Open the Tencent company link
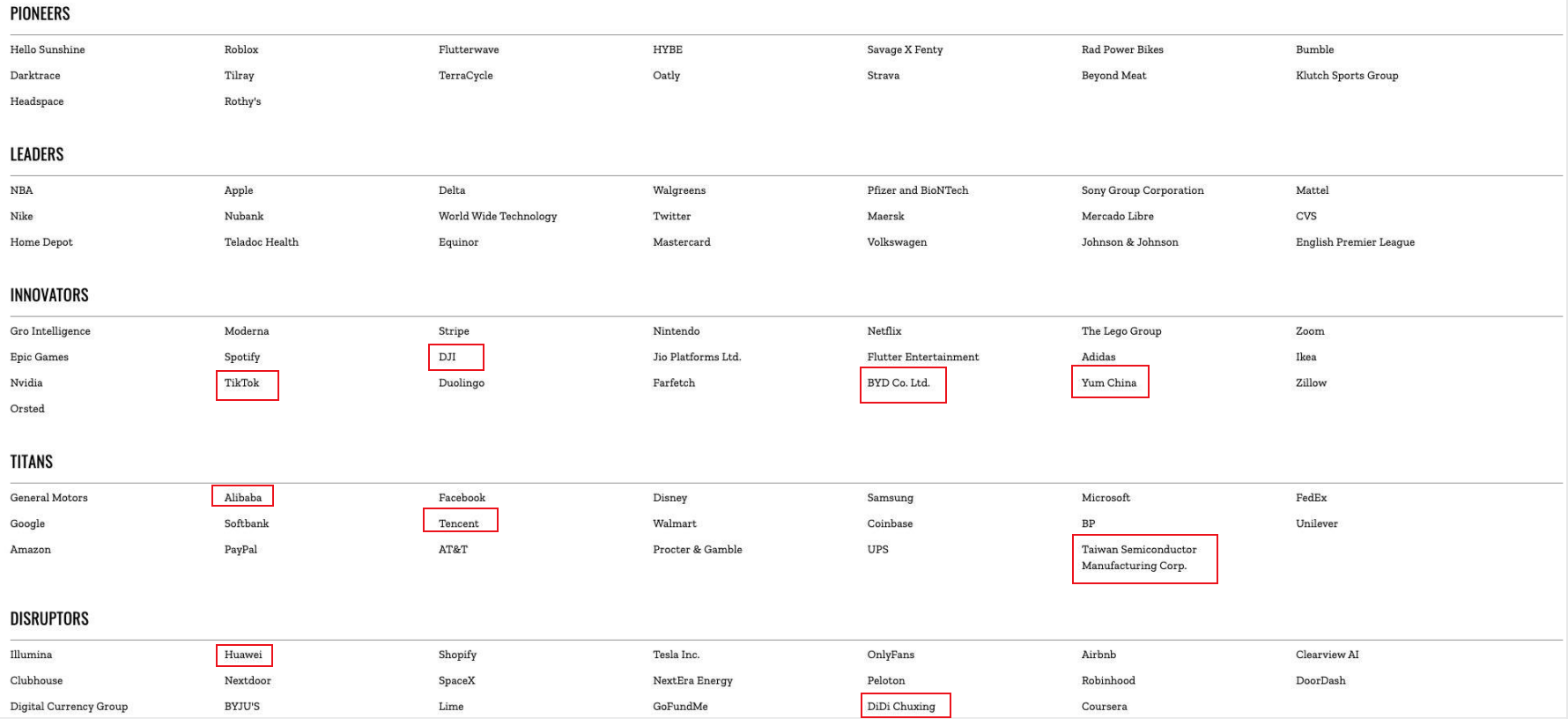1568x719 pixels. coord(459,523)
